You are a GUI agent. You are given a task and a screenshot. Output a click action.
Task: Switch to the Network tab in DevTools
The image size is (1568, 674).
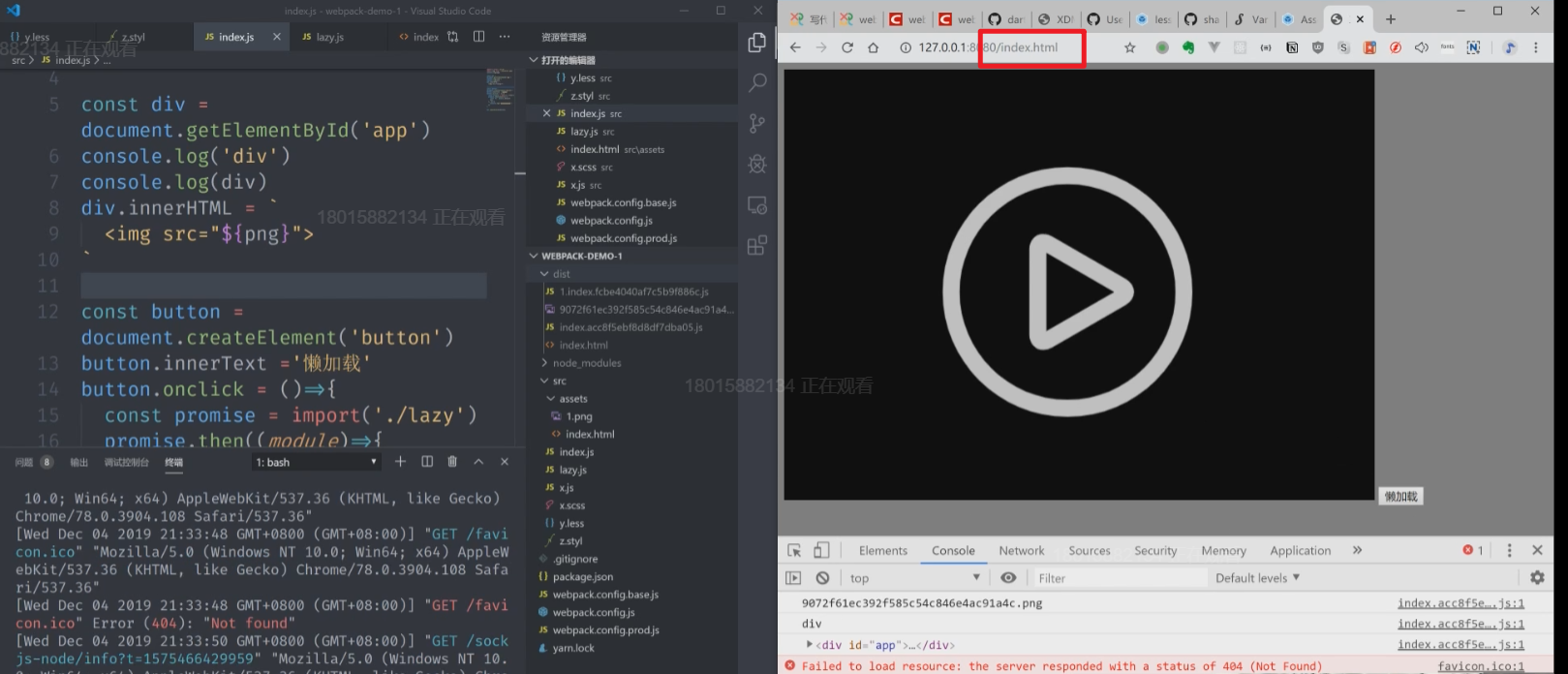[x=1022, y=550]
